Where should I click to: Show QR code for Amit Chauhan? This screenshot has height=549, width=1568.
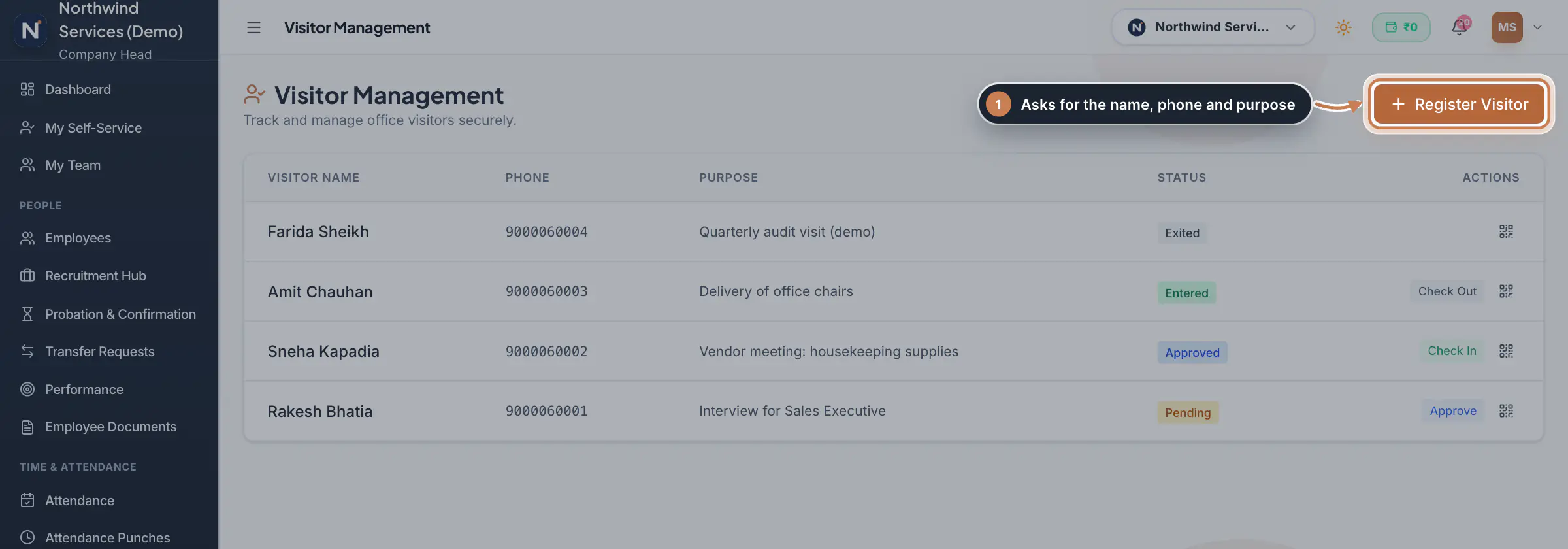tap(1506, 291)
